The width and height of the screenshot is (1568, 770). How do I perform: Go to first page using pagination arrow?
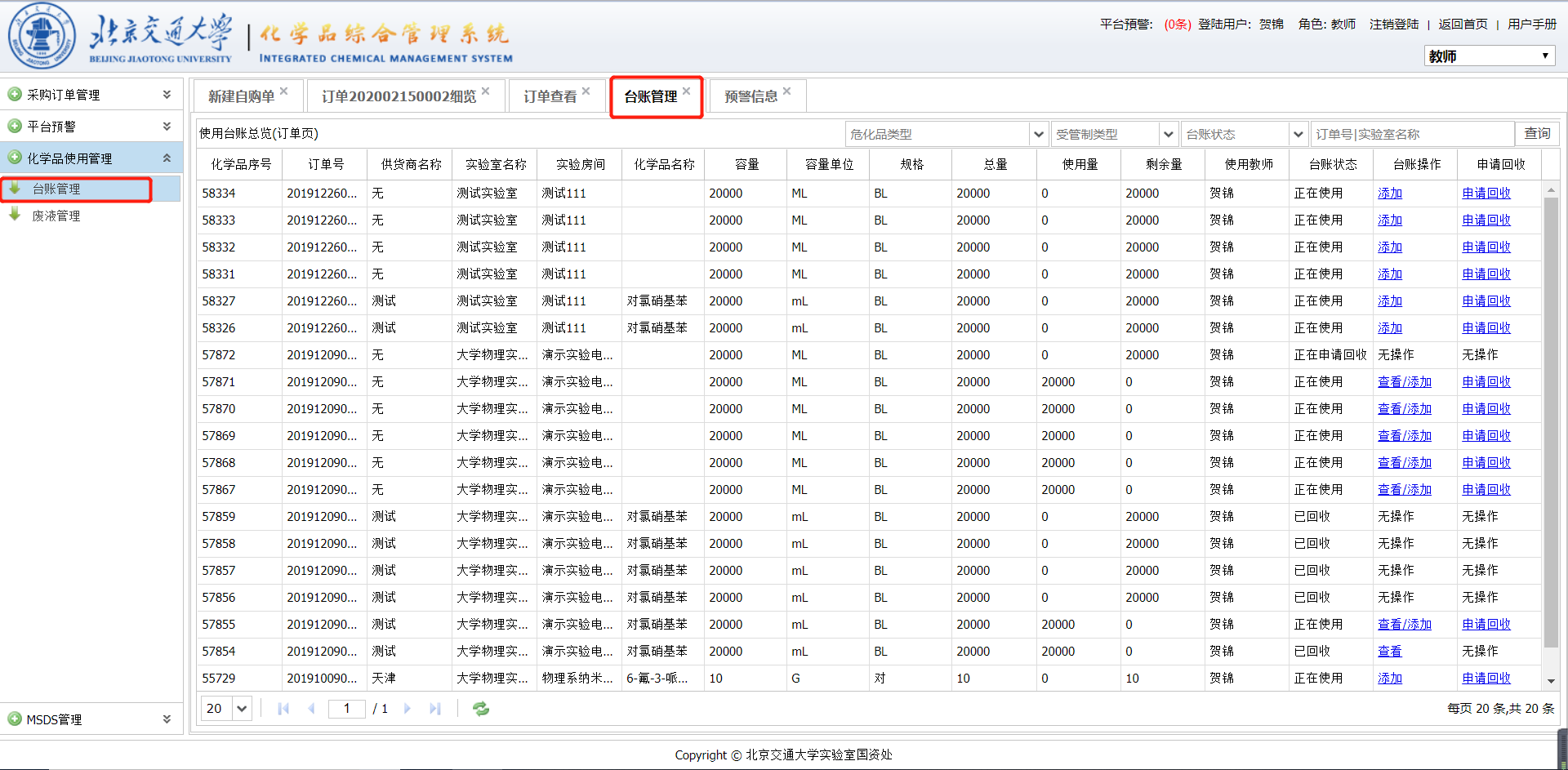tap(283, 709)
